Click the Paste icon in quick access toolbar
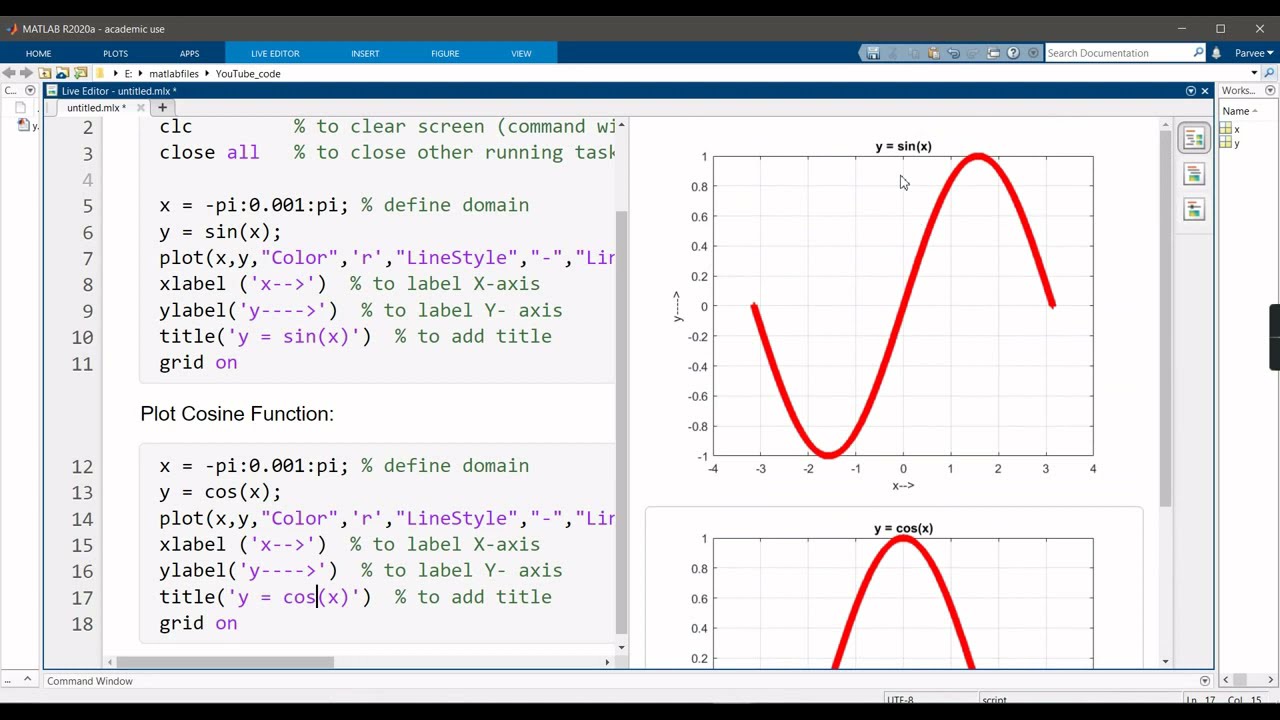This screenshot has width=1280, height=720. [933, 53]
